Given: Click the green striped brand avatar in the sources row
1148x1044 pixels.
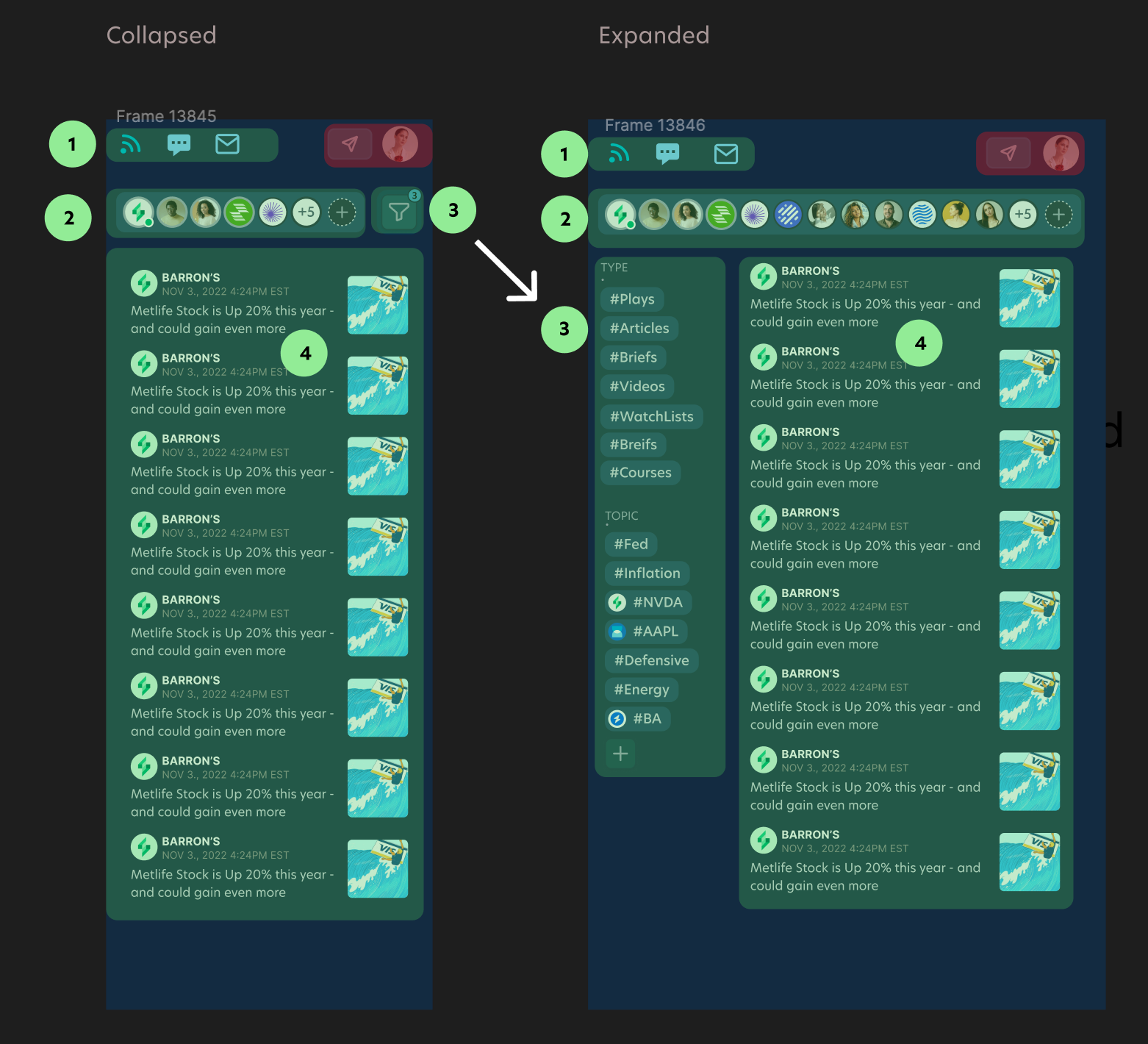Looking at the screenshot, I should (x=239, y=212).
